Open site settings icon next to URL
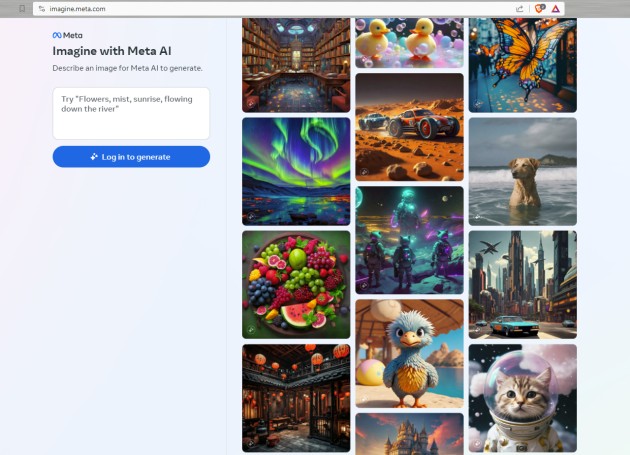This screenshot has height=455, width=630. [x=41, y=8]
